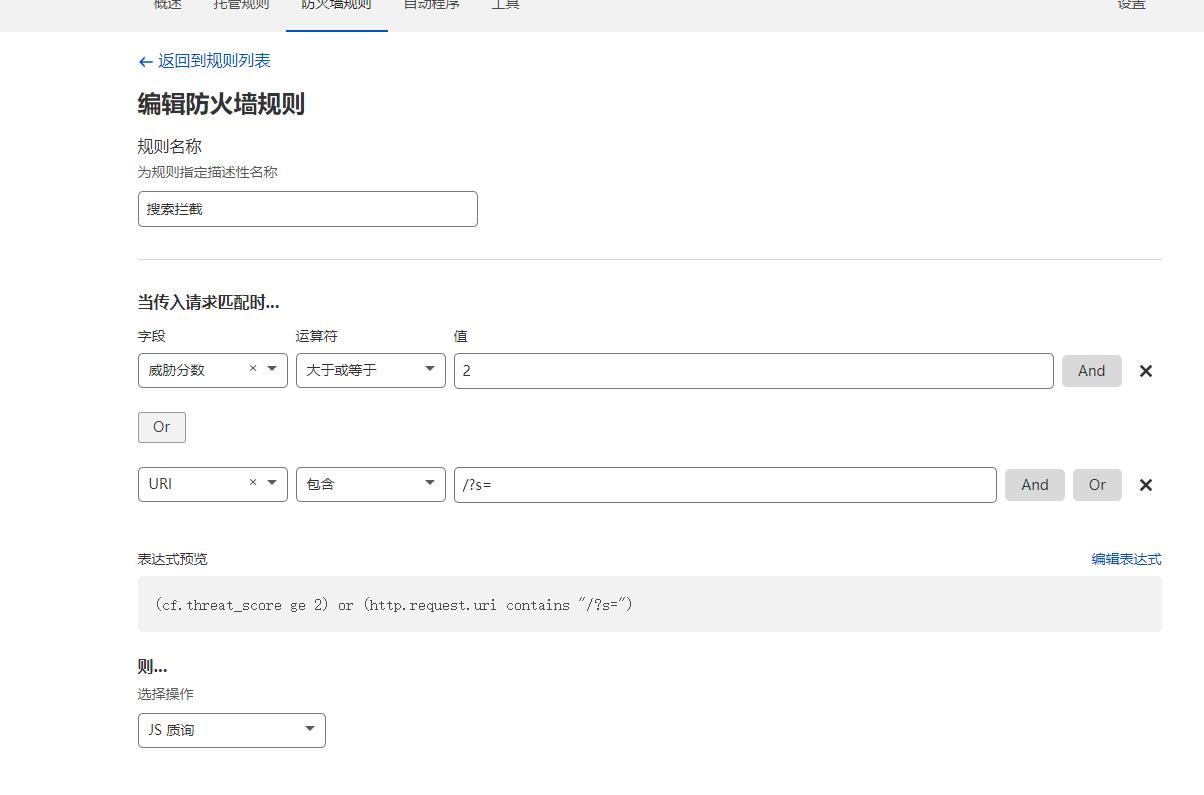
Task: Clear the URI field selection
Action: pos(253,483)
